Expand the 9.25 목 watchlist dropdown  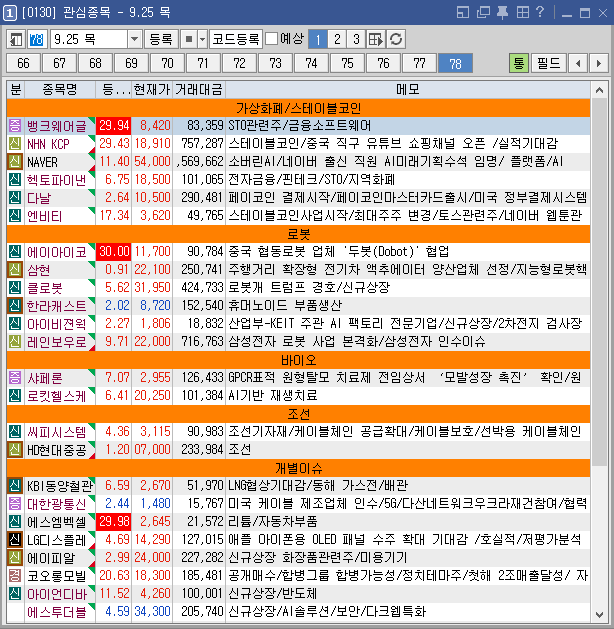[135, 39]
